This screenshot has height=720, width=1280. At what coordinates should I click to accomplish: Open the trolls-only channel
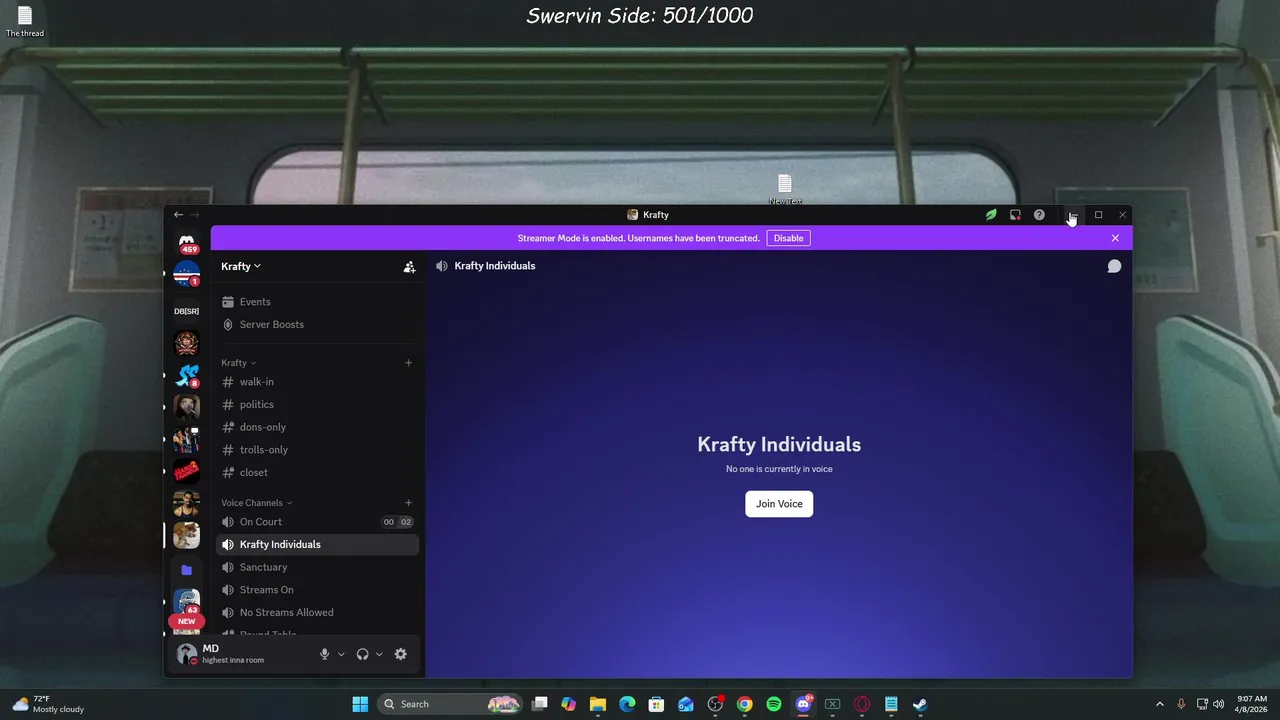click(317, 450)
